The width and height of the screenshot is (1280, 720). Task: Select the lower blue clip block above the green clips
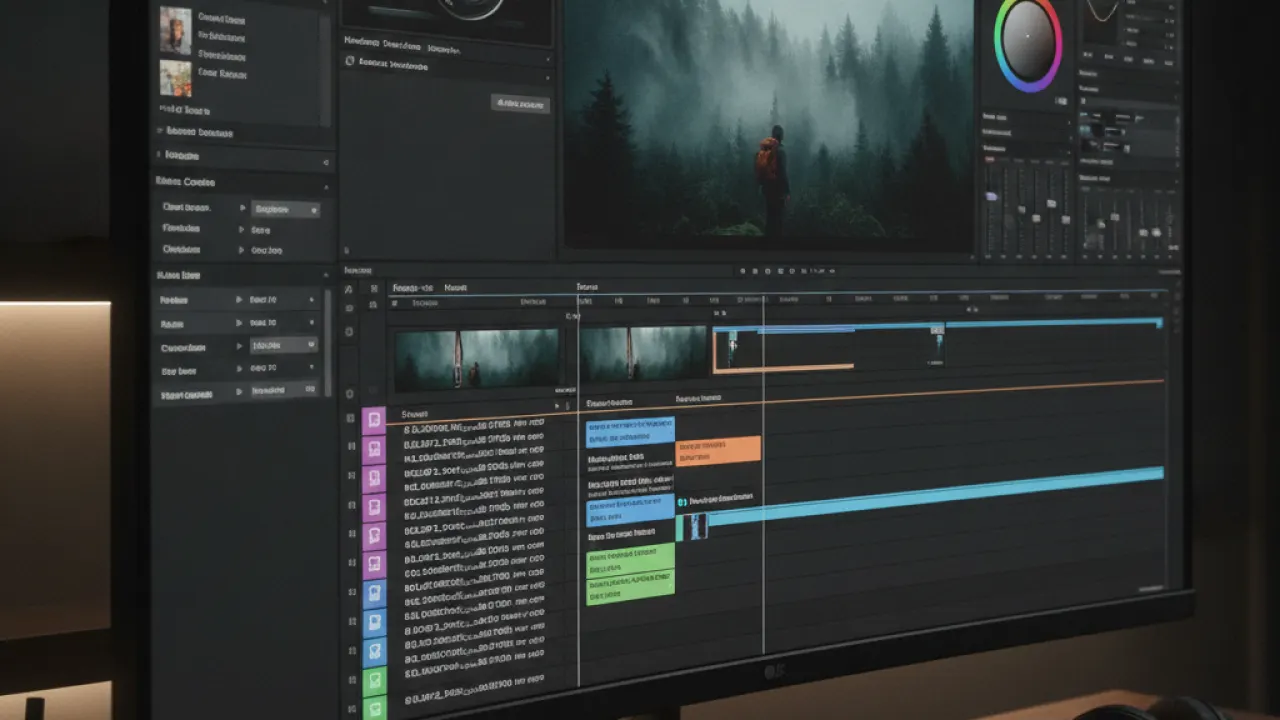point(630,512)
